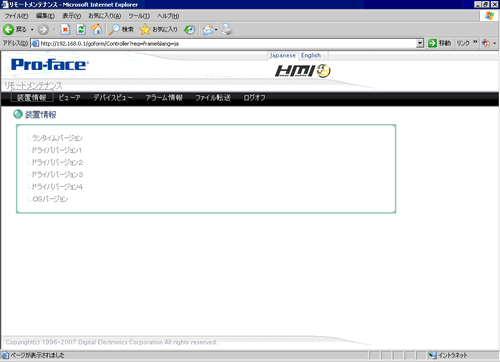Open the アラーム情報 tab
The image size is (500, 362).
point(164,98)
